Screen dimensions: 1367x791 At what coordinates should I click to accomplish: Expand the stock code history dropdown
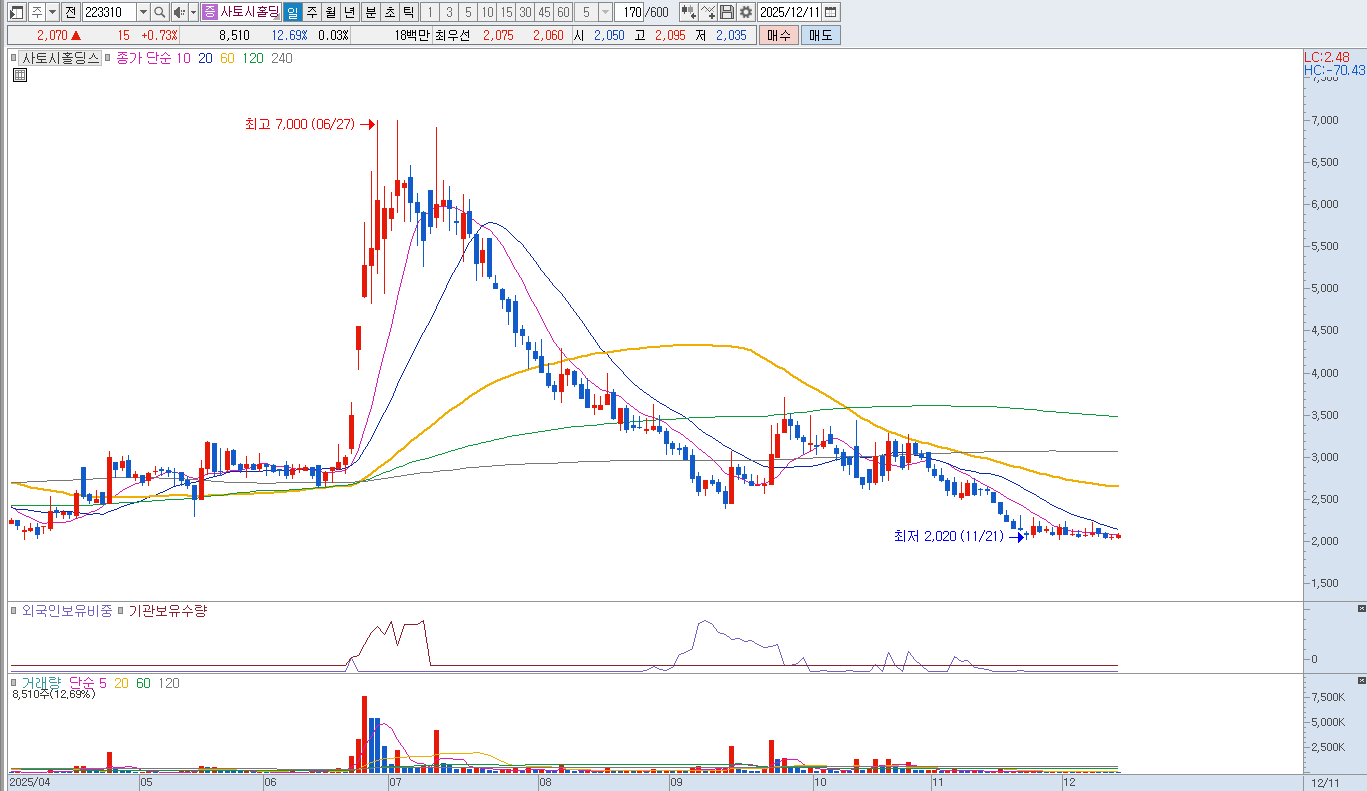click(142, 12)
